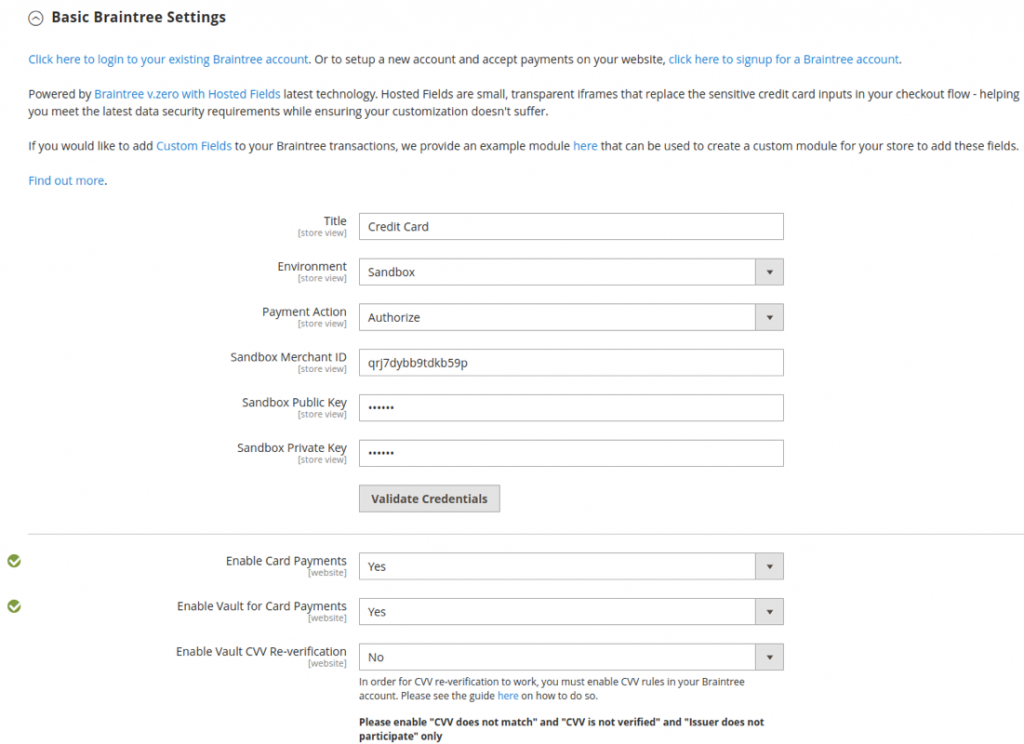This screenshot has height=744, width=1024.
Task: Click the example module here link
Action: pos(587,145)
